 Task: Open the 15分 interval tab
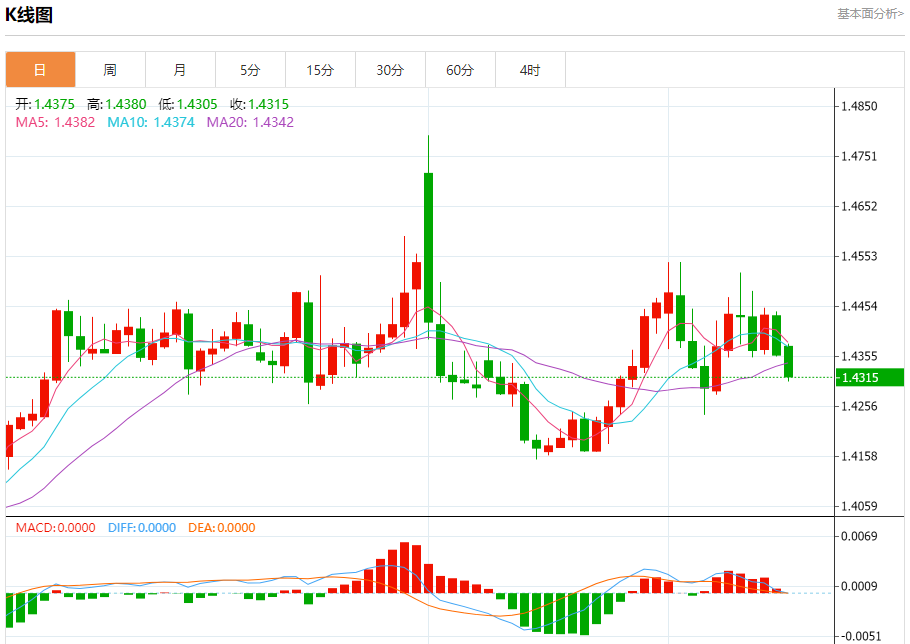[x=320, y=70]
